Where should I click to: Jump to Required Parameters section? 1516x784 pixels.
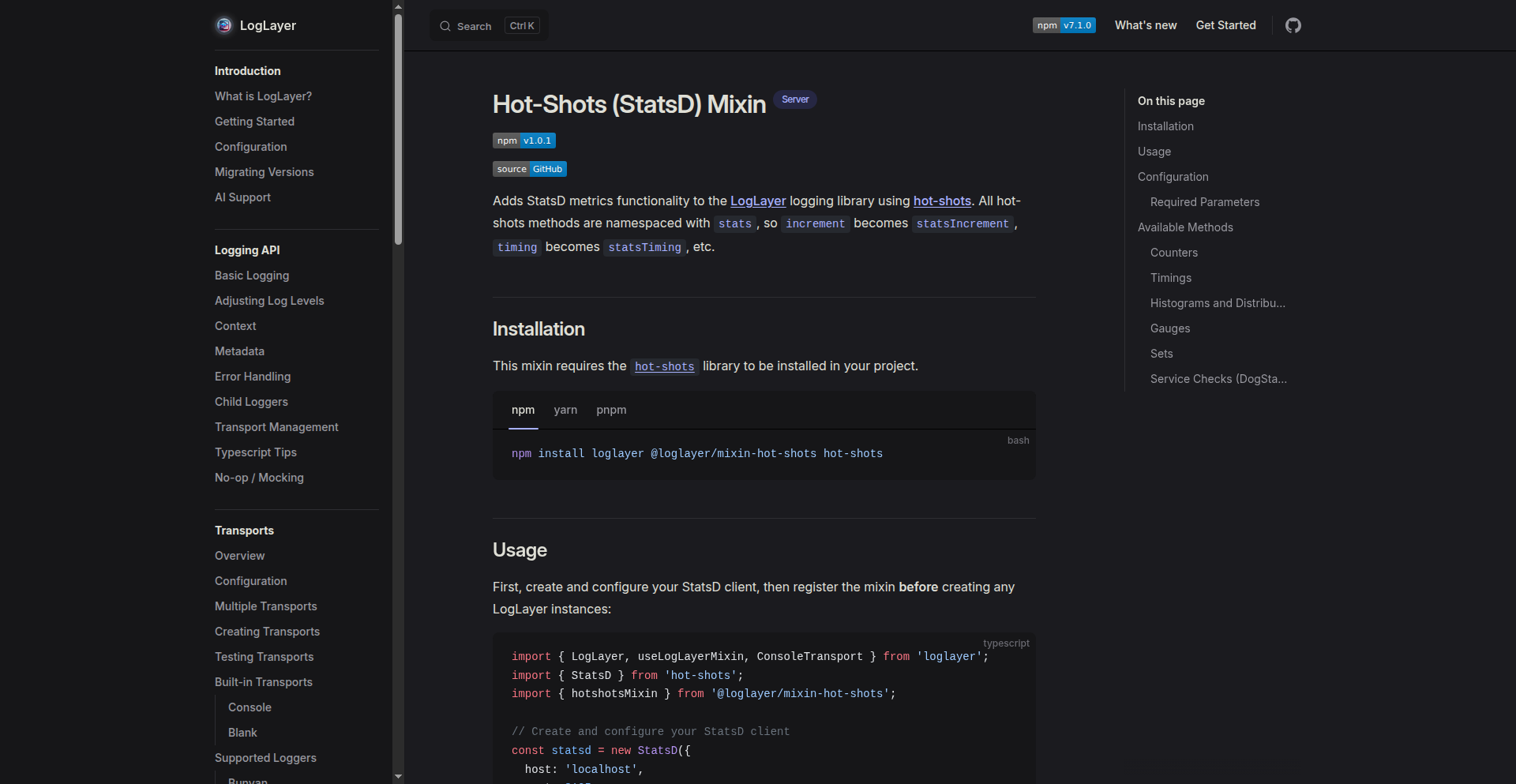pyautogui.click(x=1204, y=202)
